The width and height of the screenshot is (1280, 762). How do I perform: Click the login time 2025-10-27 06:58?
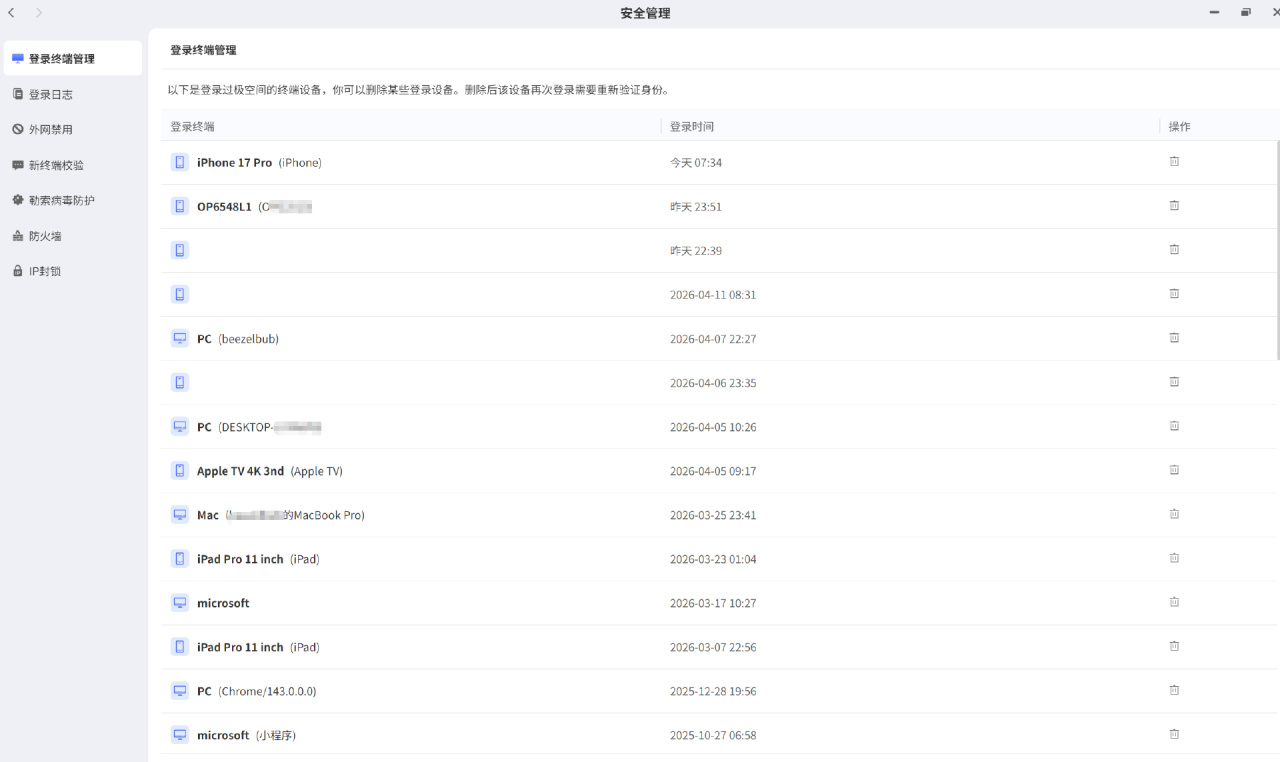(x=713, y=735)
